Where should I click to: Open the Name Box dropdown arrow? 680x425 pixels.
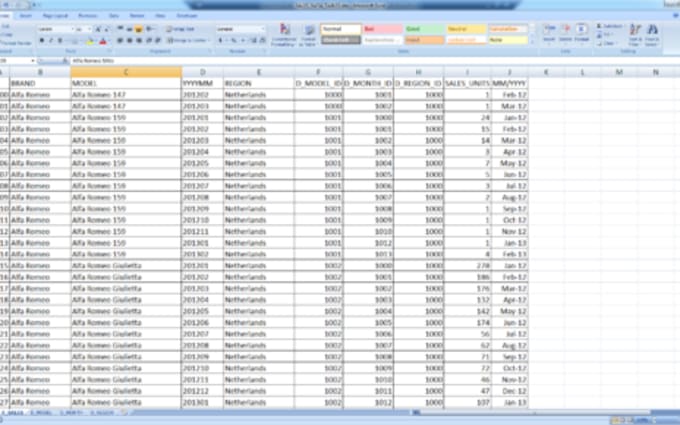click(33, 61)
